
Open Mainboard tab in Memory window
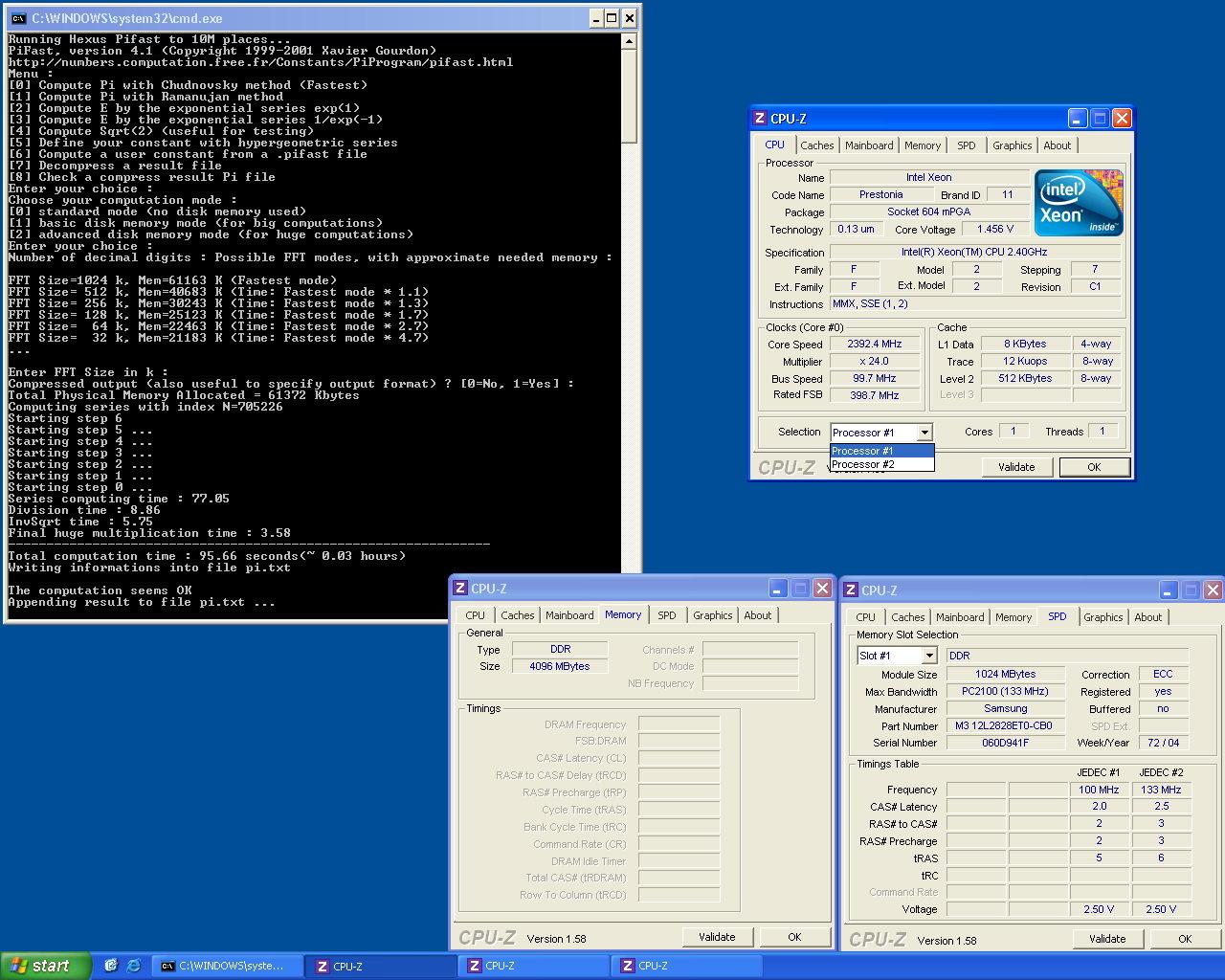[569, 615]
